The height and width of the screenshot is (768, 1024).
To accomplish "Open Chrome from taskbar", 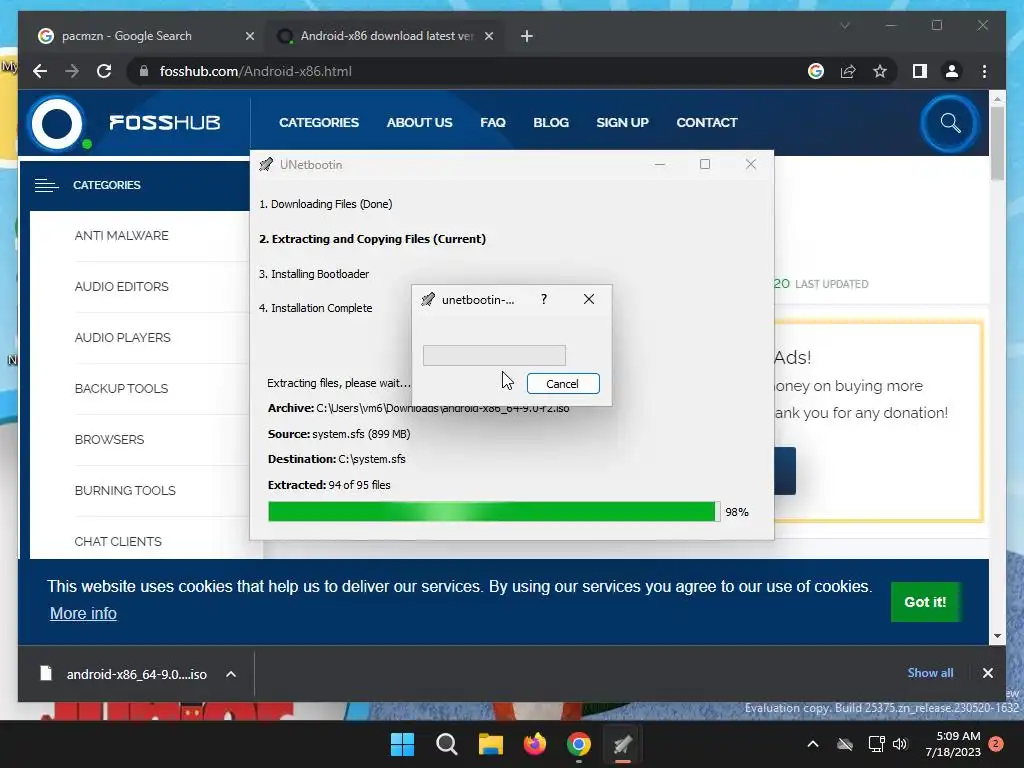I will coord(579,744).
